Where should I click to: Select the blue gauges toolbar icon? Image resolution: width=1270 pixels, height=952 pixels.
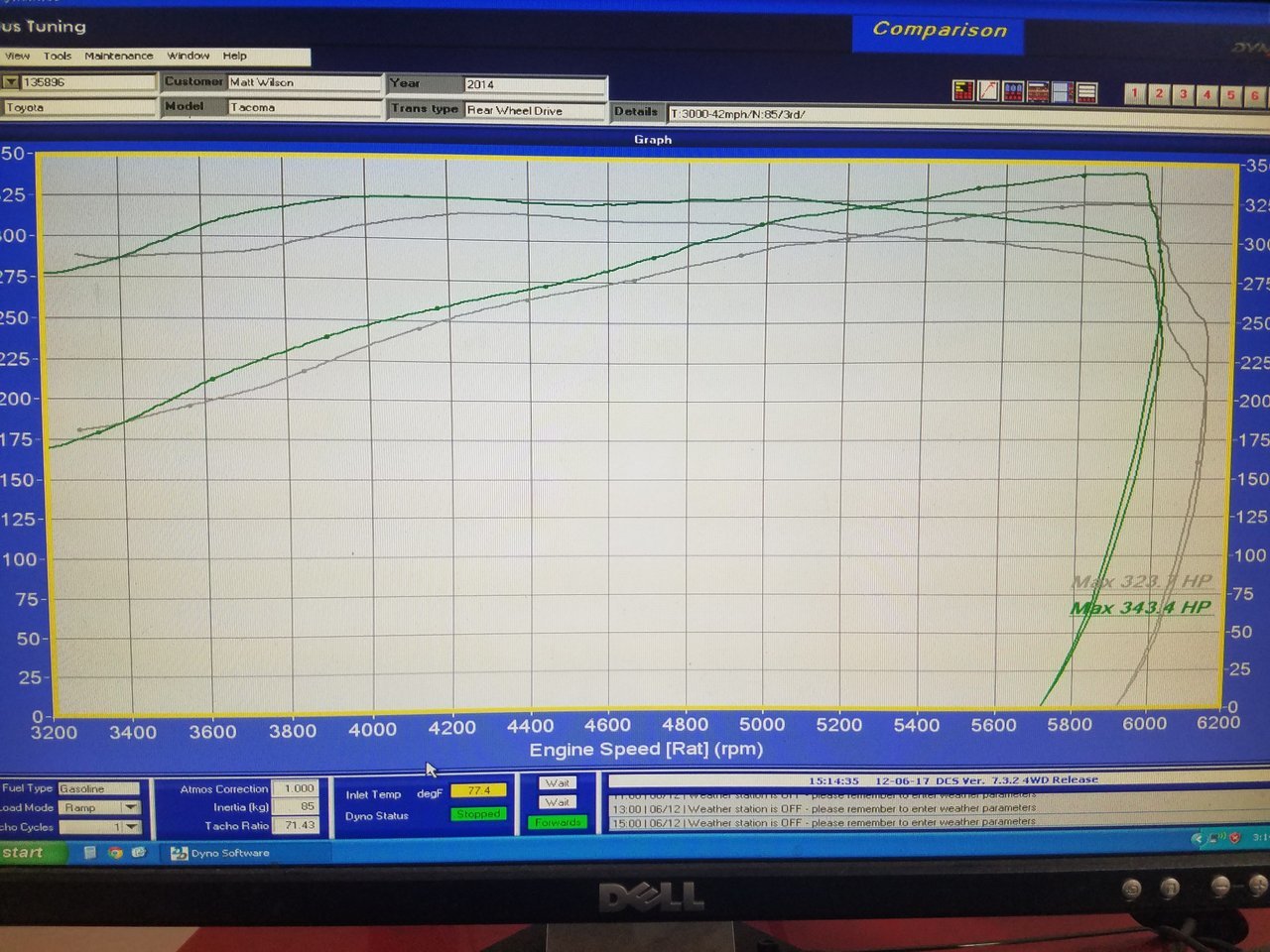tap(1013, 92)
